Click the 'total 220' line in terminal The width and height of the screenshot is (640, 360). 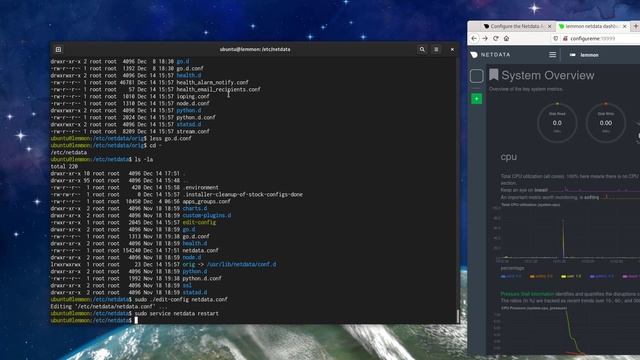tap(64, 167)
